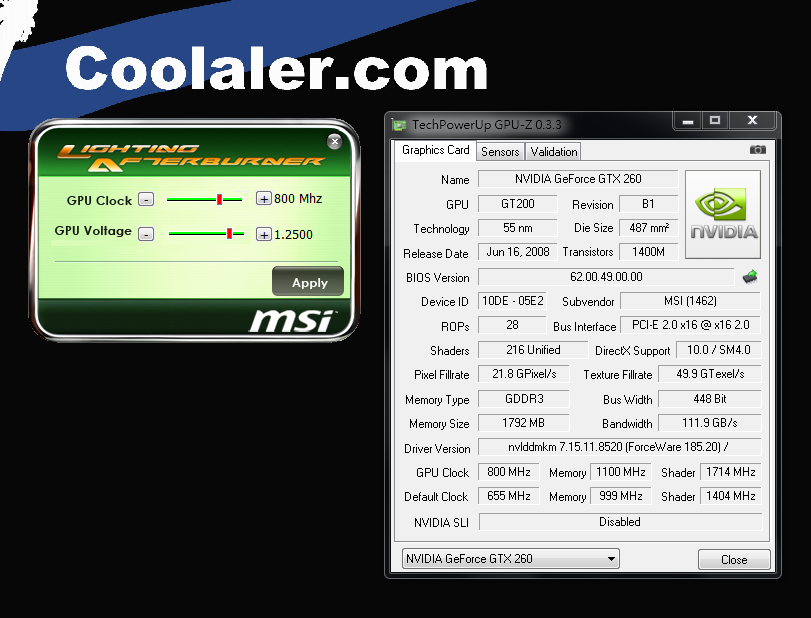Screen dimensions: 811x618
Task: Maximize the GPU-Z window
Action: [x=715, y=121]
